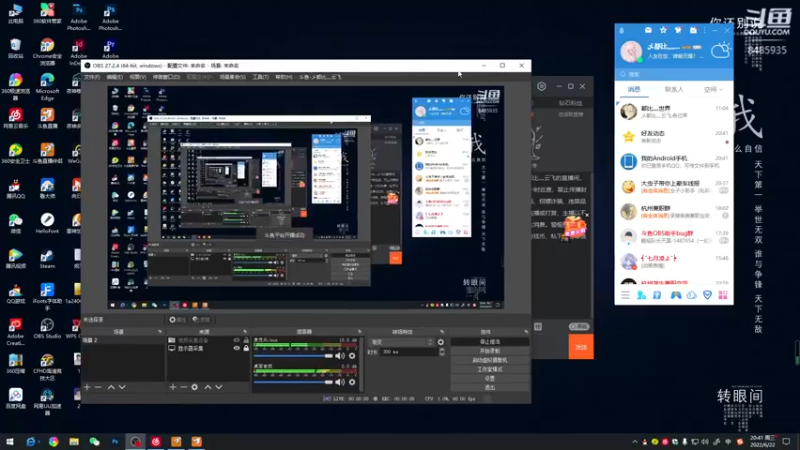The width and height of the screenshot is (800, 450).
Task: Toggle lock on 显示器采集 source
Action: [246, 348]
